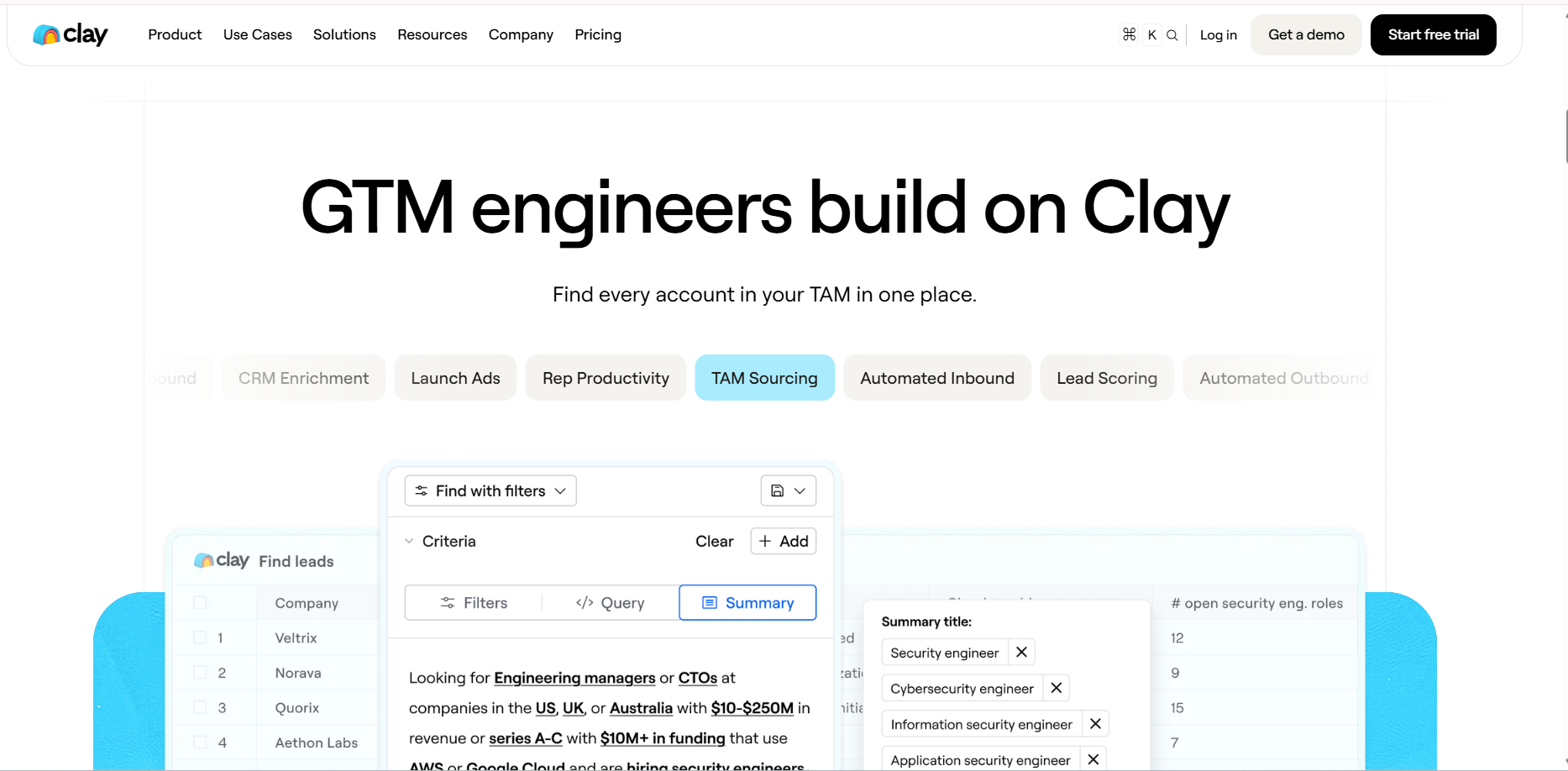Select the Launch Ads tab
The image size is (1568, 771).
pos(455,378)
